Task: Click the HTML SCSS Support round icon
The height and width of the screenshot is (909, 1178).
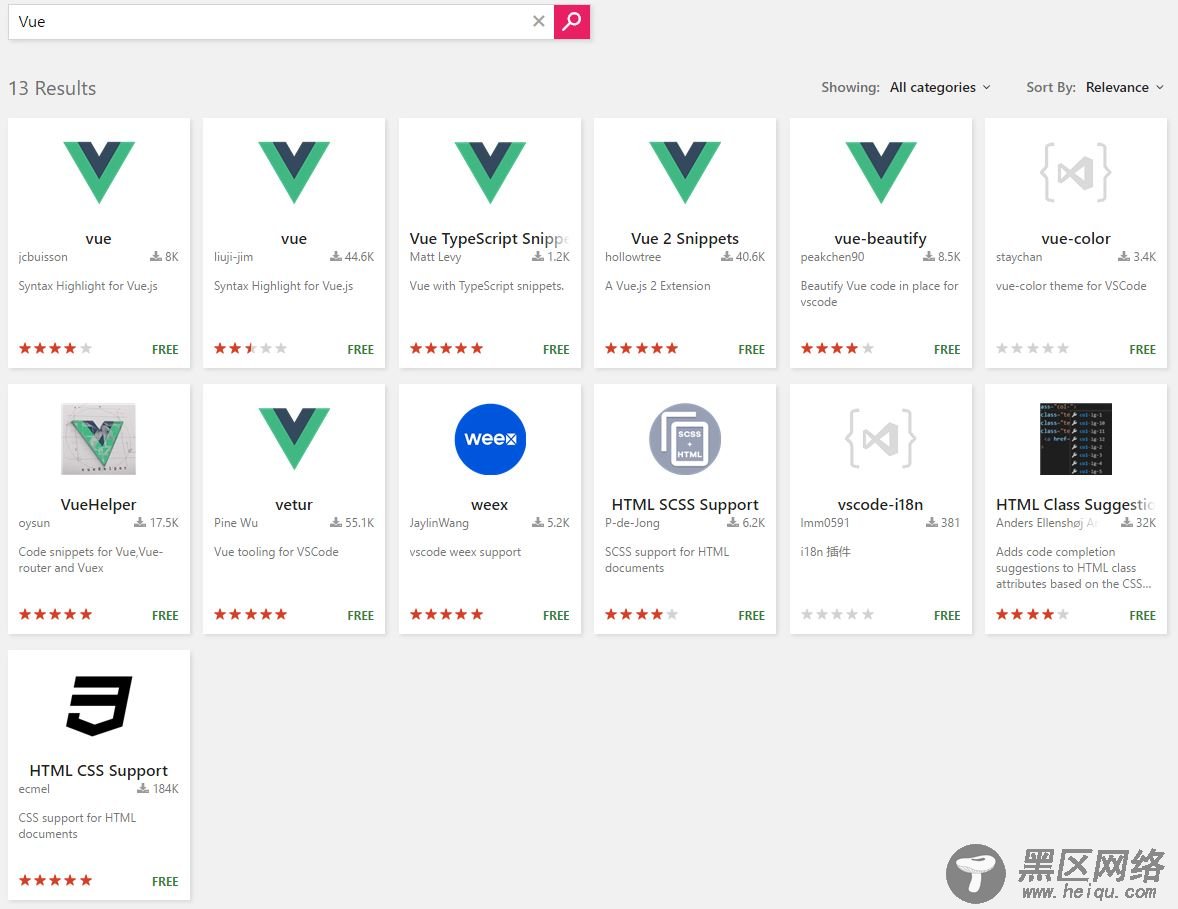Action: click(x=685, y=439)
